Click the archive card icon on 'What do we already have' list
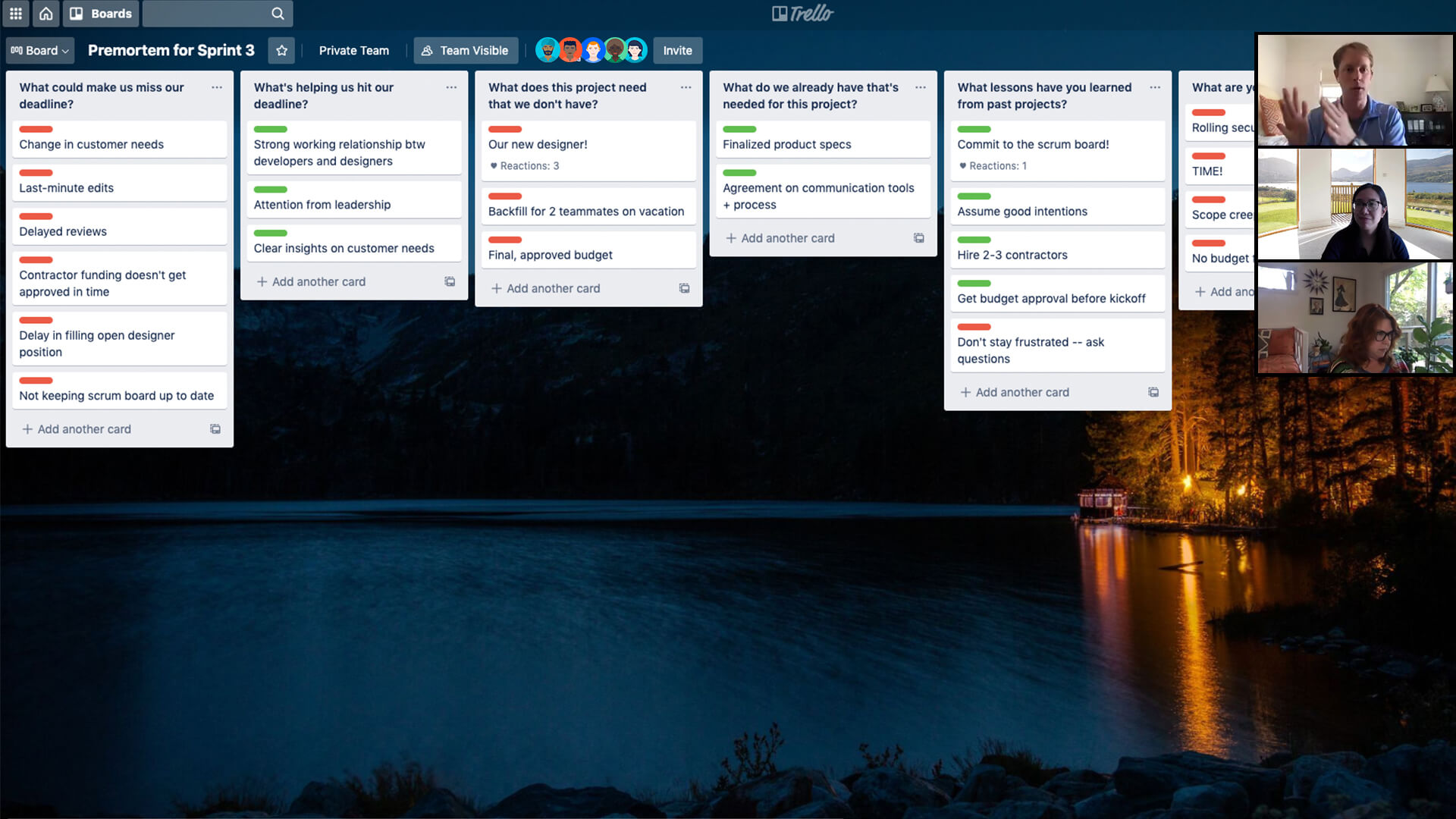Screen dimensions: 1456x819 click(x=918, y=238)
